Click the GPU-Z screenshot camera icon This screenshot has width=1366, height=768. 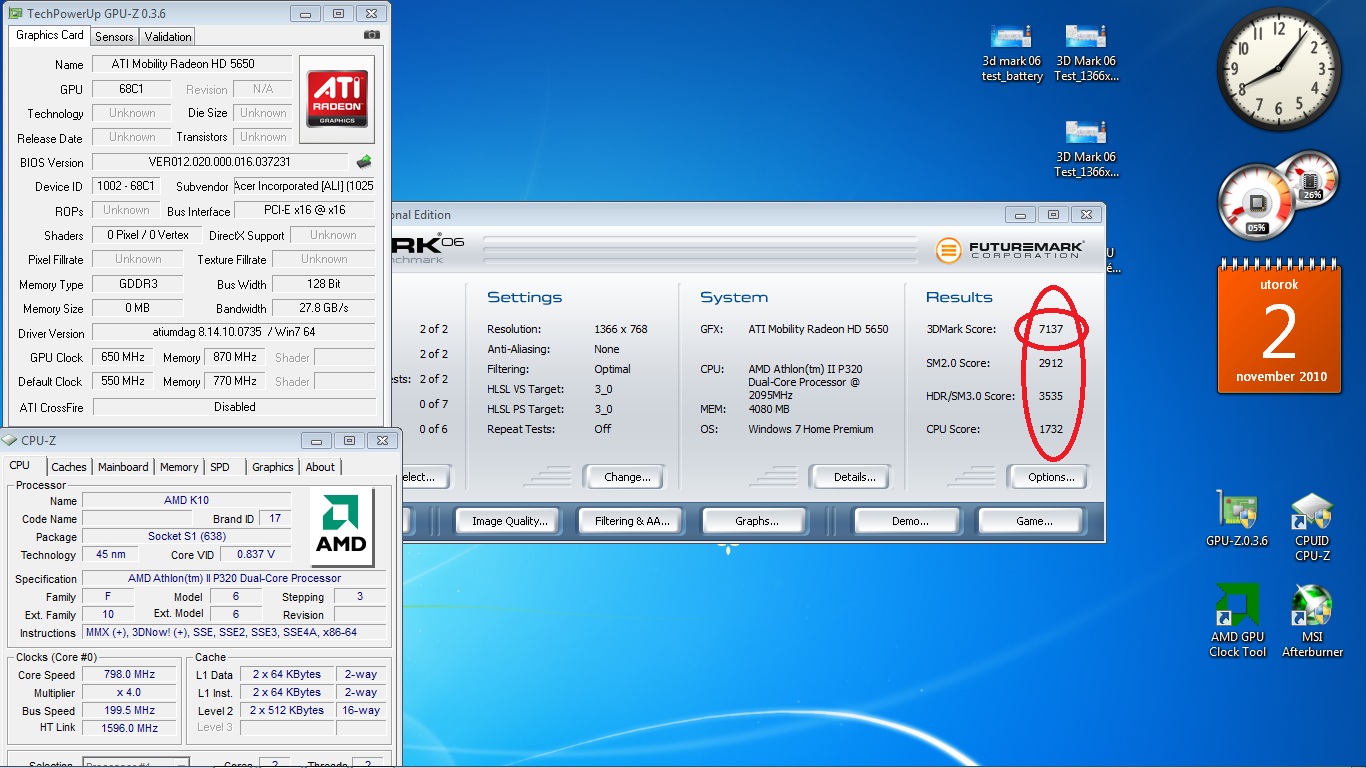[x=372, y=35]
